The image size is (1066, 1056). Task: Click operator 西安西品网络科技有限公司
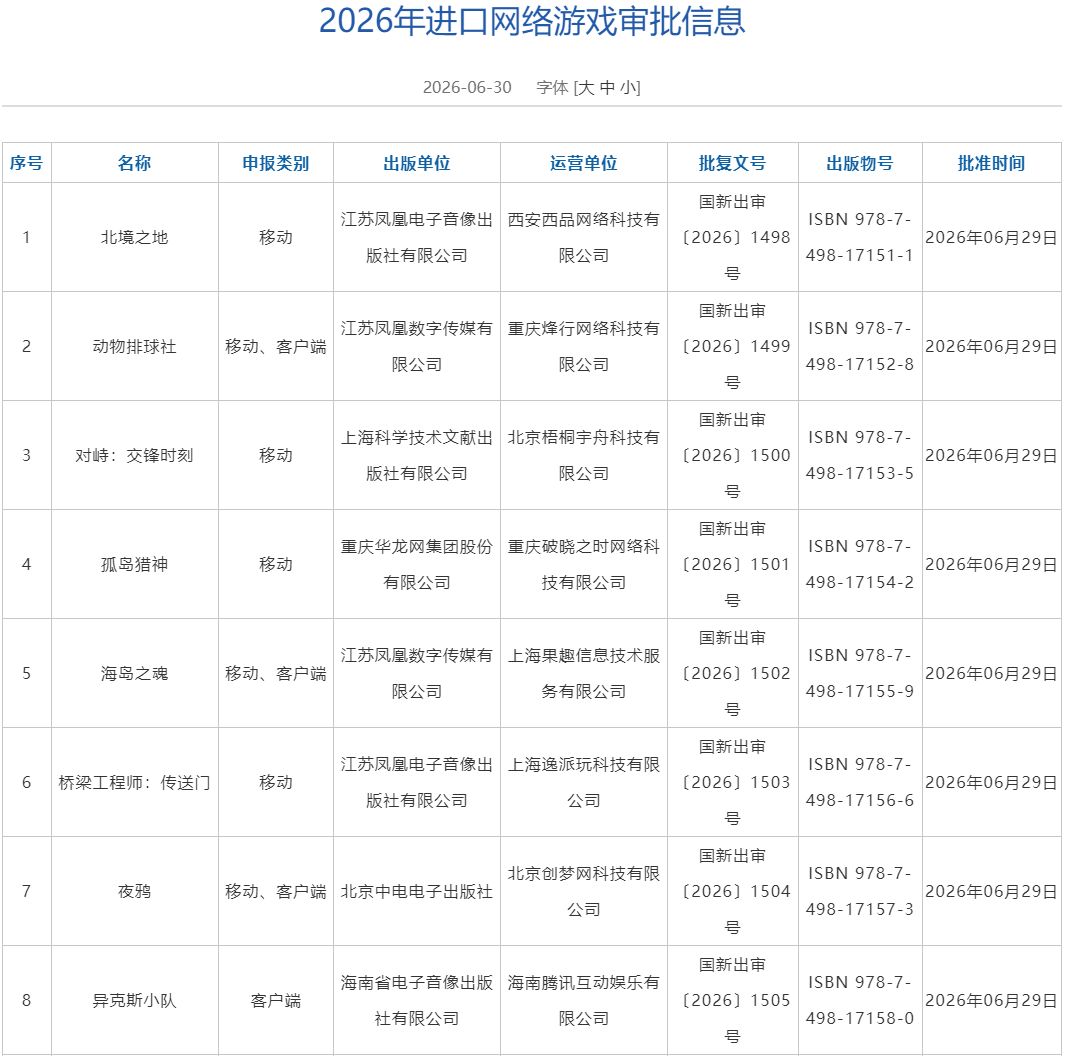[584, 237]
